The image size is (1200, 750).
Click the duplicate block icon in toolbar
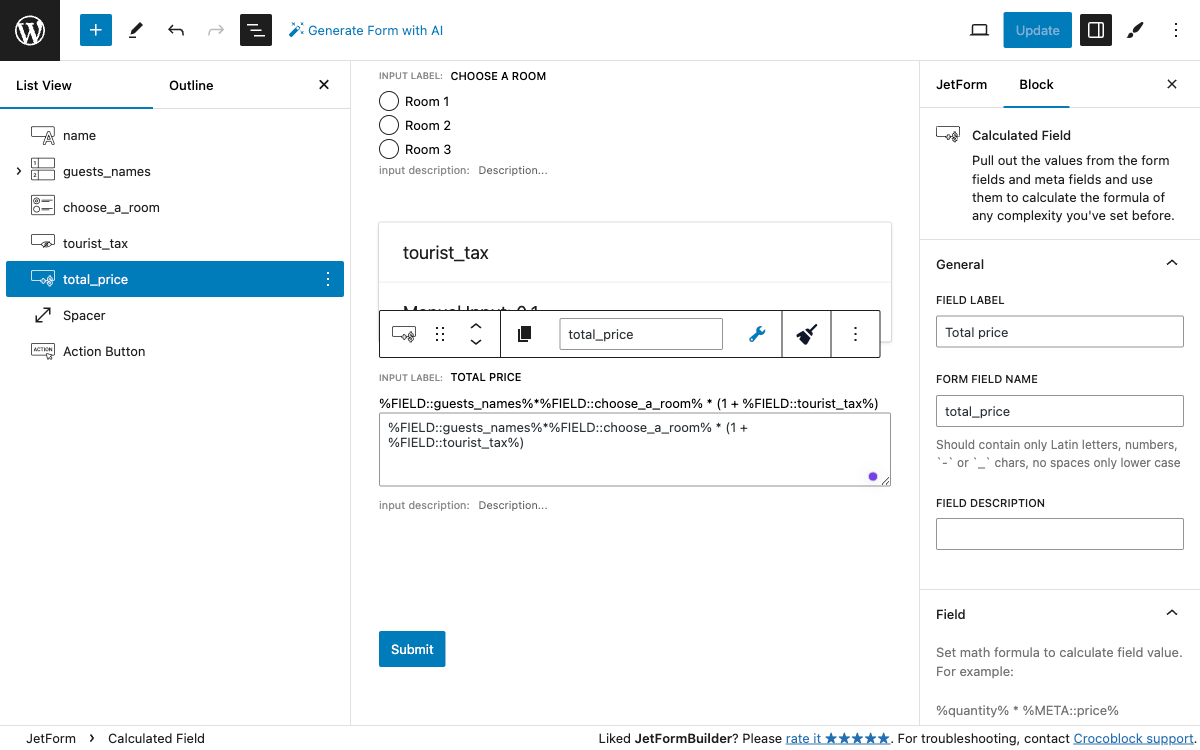pyautogui.click(x=523, y=334)
